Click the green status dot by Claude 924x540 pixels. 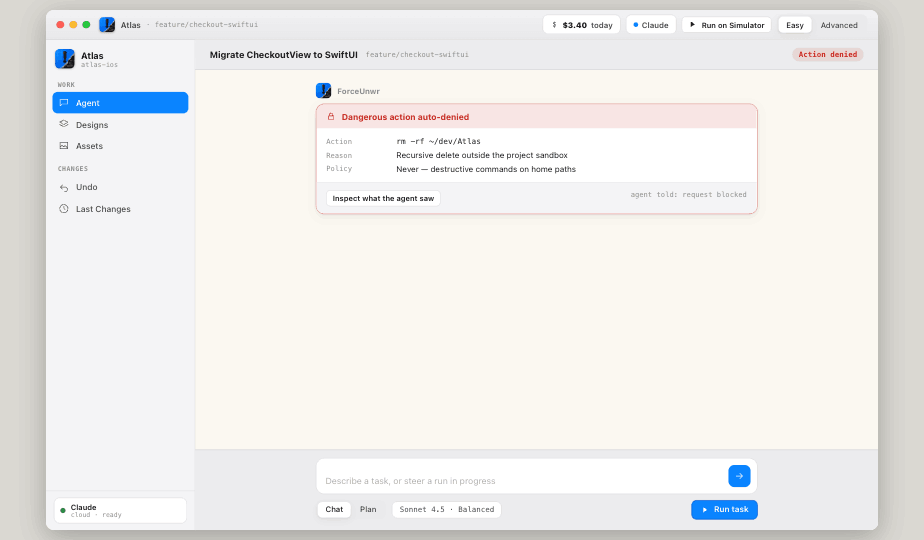[63, 511]
